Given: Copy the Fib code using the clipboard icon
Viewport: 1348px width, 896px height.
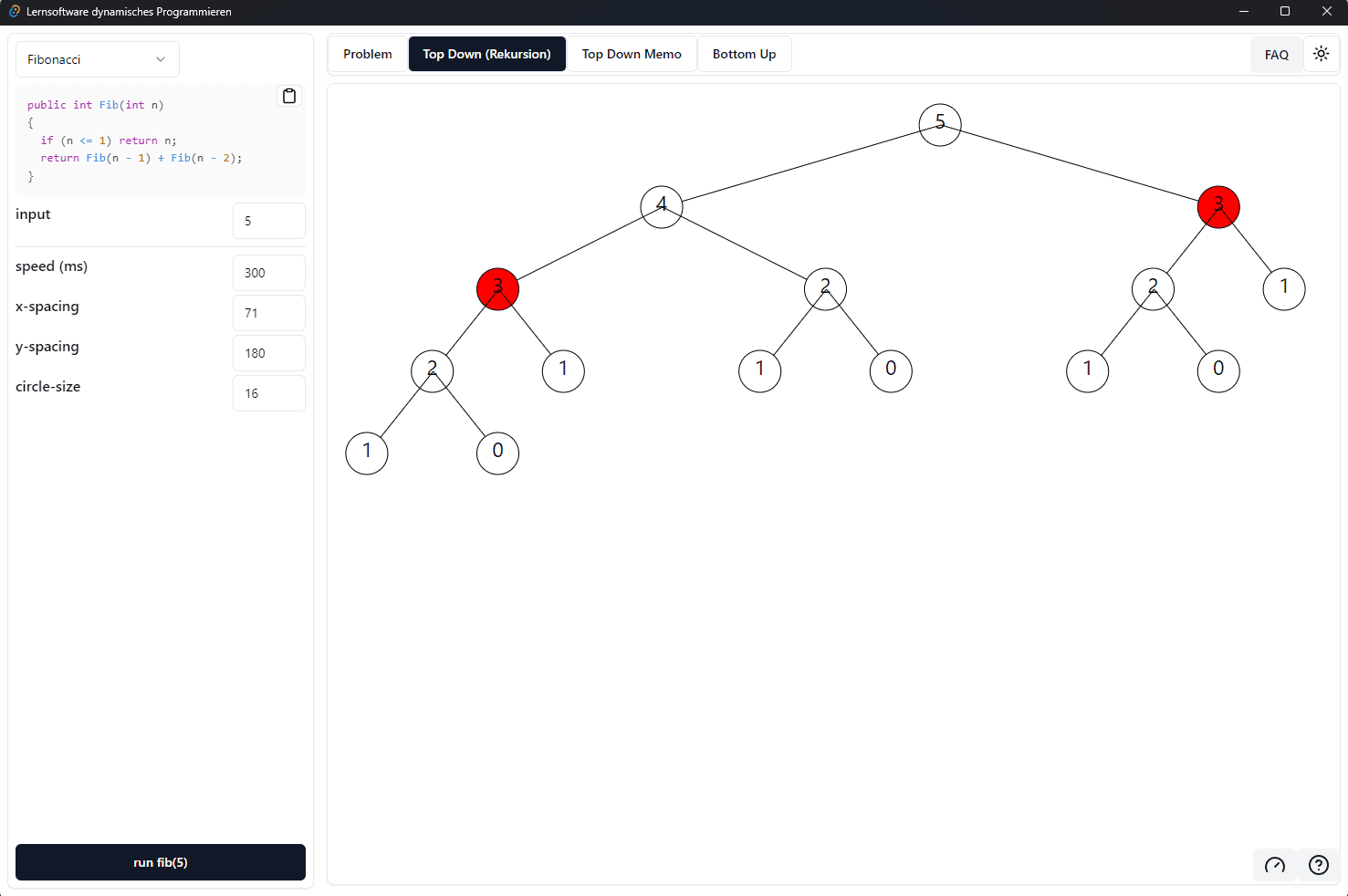Looking at the screenshot, I should coord(288,95).
